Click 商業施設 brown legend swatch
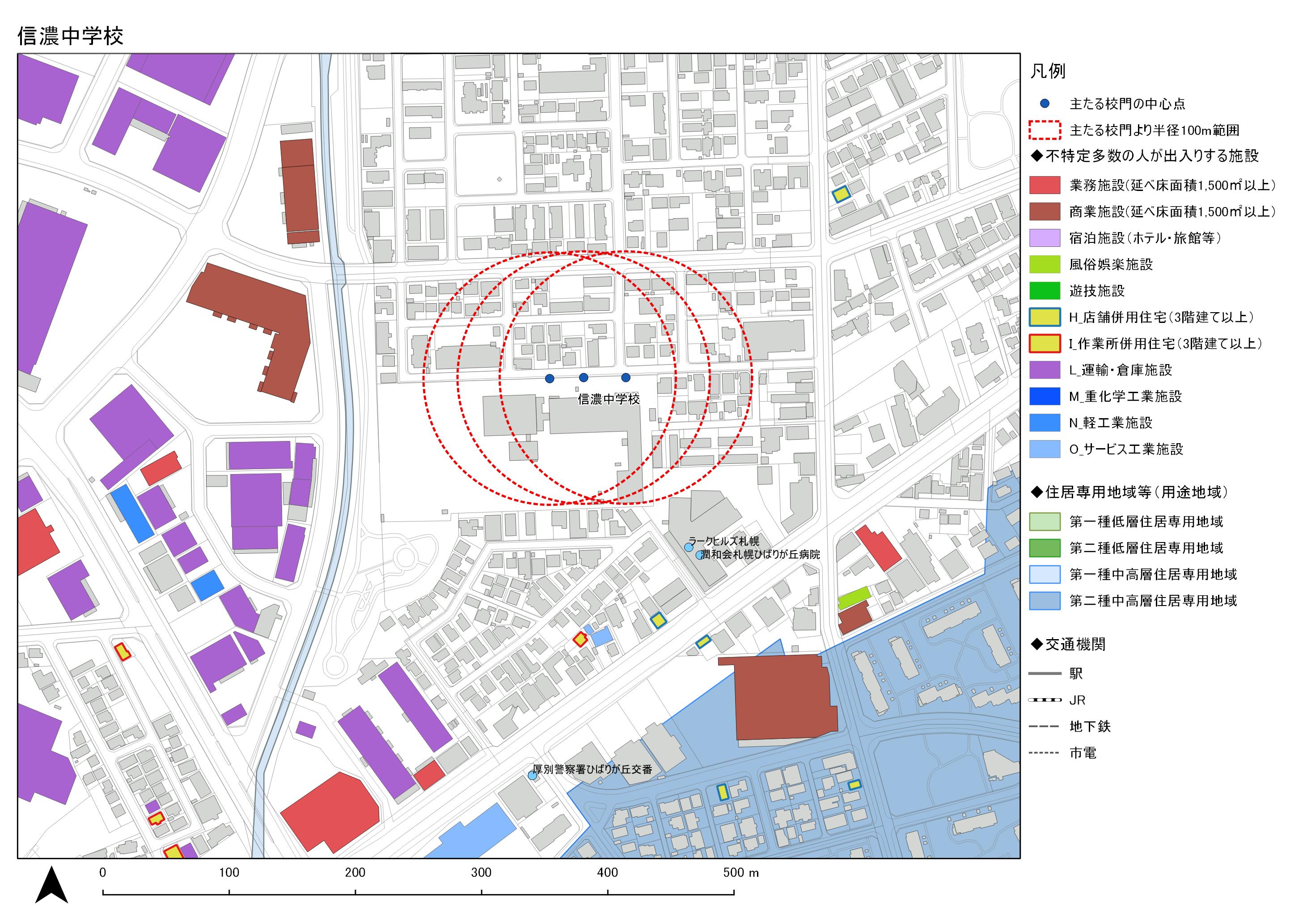This screenshot has width=1307, height=924. [1045, 212]
